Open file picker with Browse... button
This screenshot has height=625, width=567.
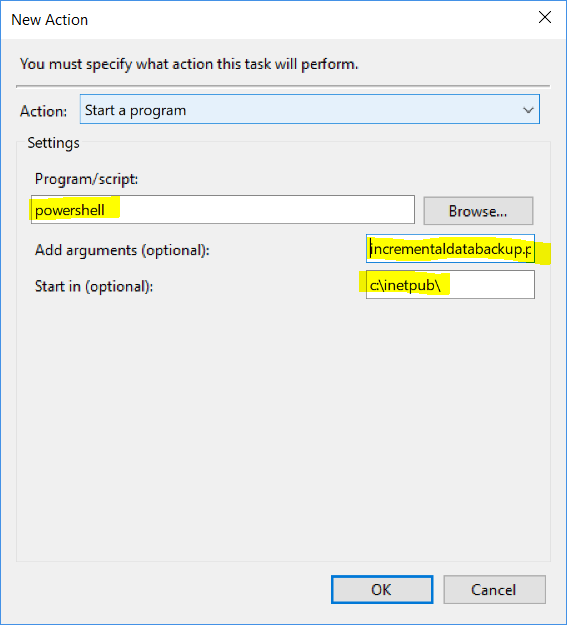[x=478, y=211]
